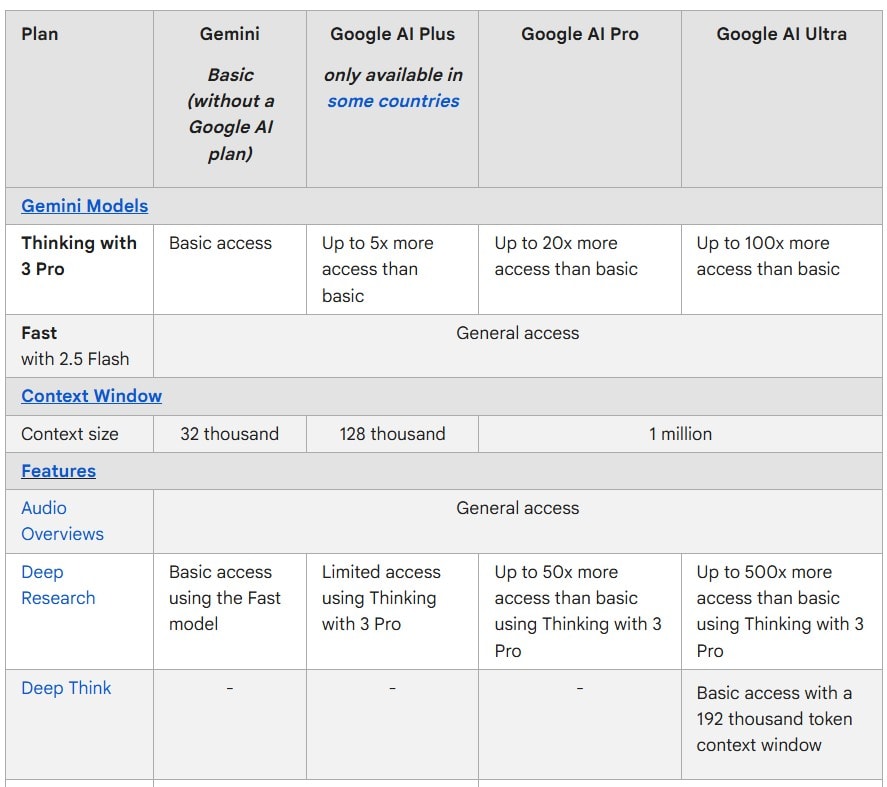887x787 pixels.
Task: Click the '192 thousand token context window' cell
Action: [x=774, y=719]
